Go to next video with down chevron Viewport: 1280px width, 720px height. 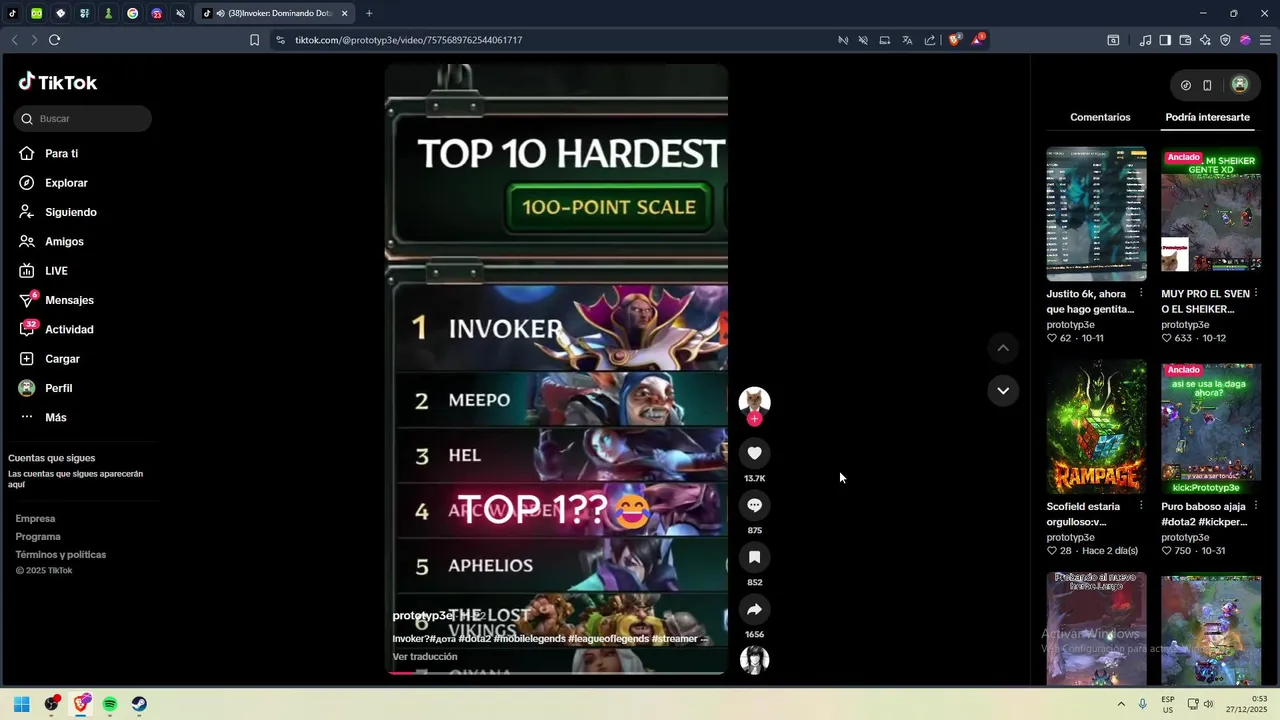(x=1003, y=390)
